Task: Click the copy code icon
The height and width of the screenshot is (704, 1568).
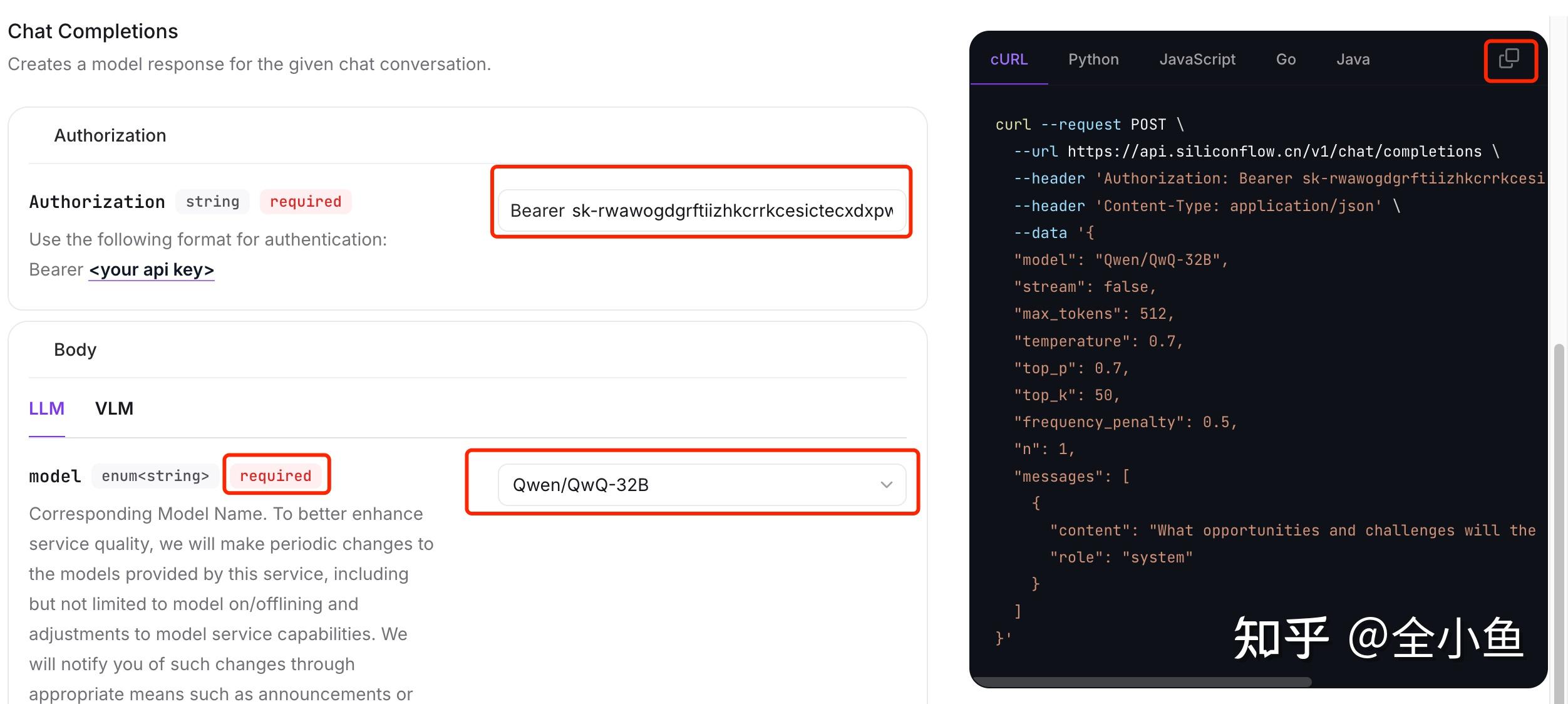Action: (1509, 59)
